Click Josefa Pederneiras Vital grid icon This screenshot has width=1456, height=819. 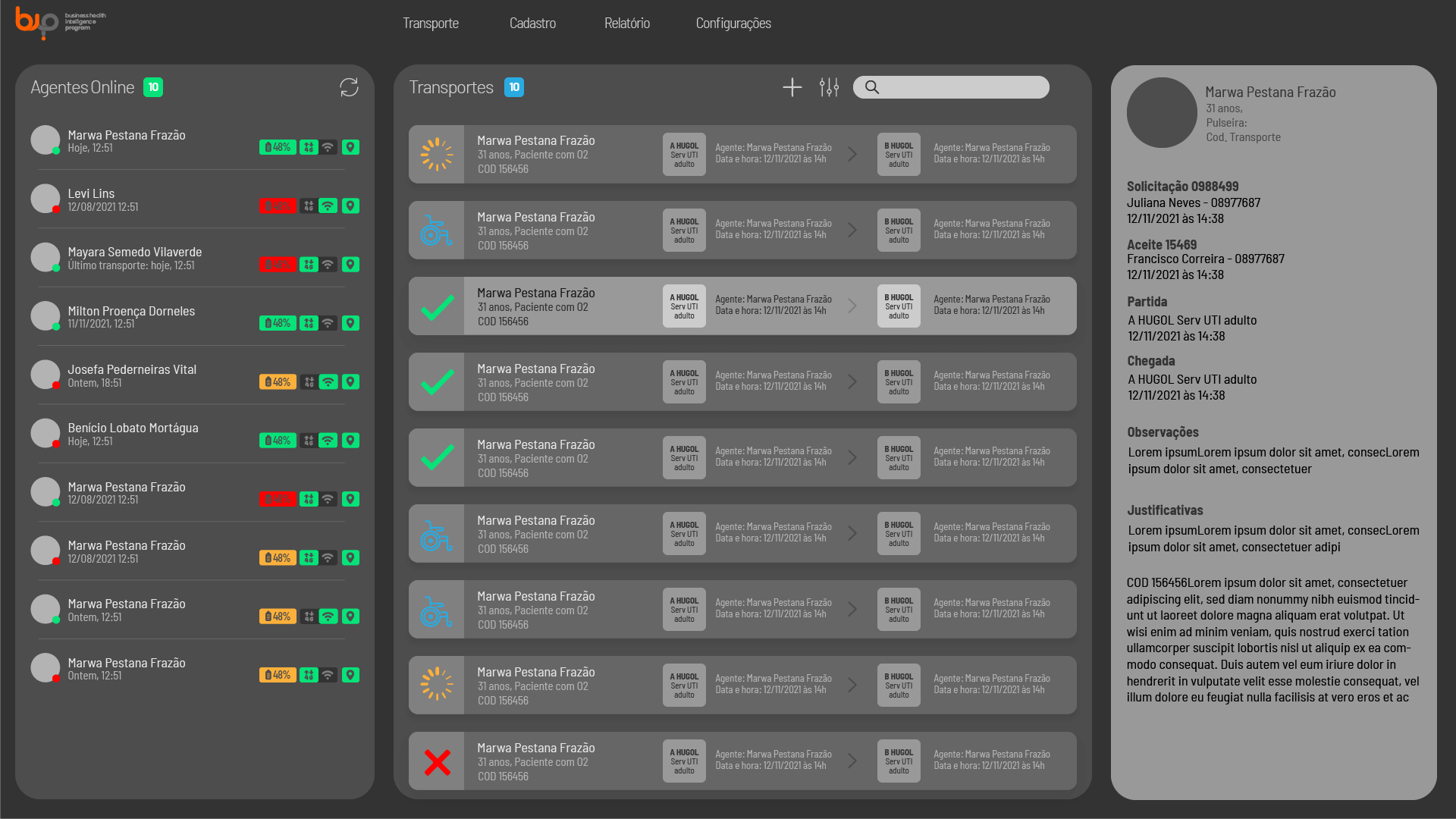pos(309,381)
